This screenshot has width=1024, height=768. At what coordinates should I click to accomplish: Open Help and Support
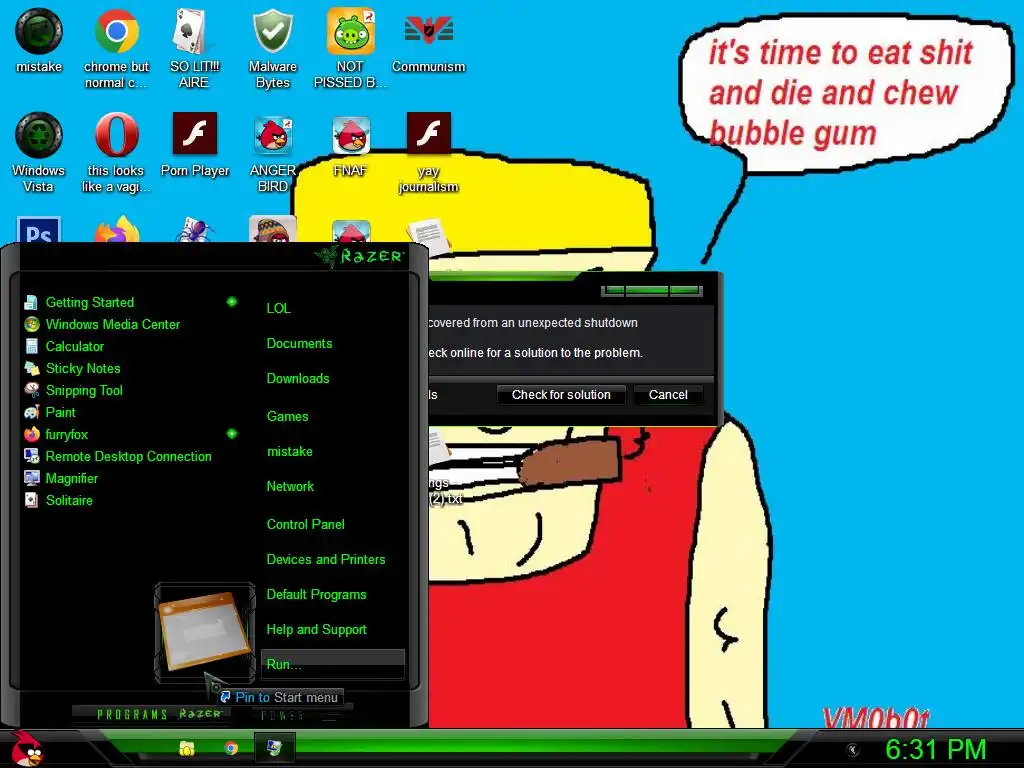pos(316,630)
